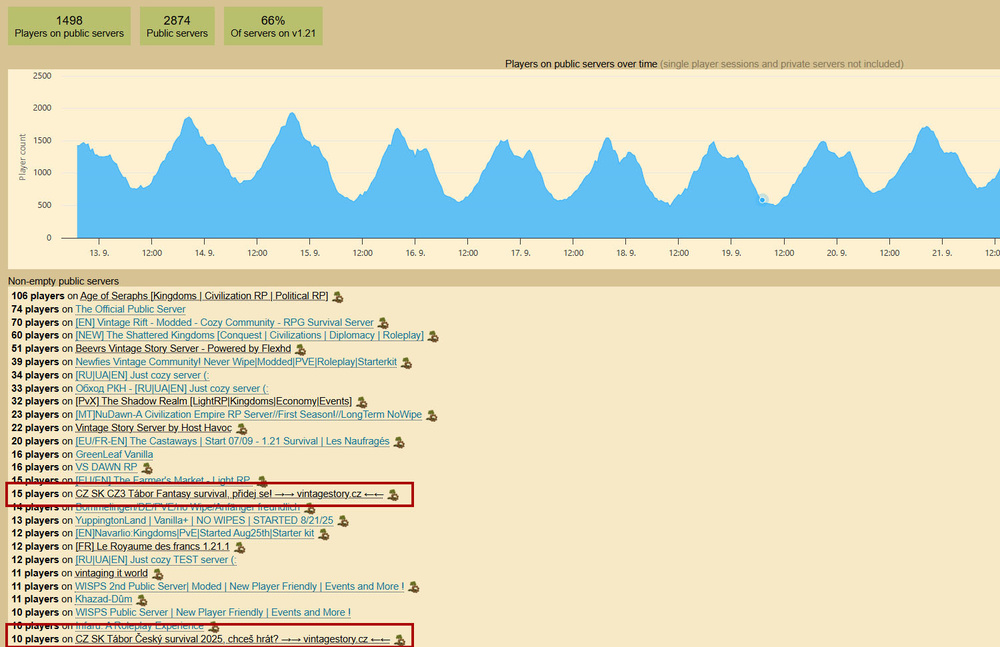Click the highlighted data point on the player chart

pyautogui.click(x=762, y=199)
